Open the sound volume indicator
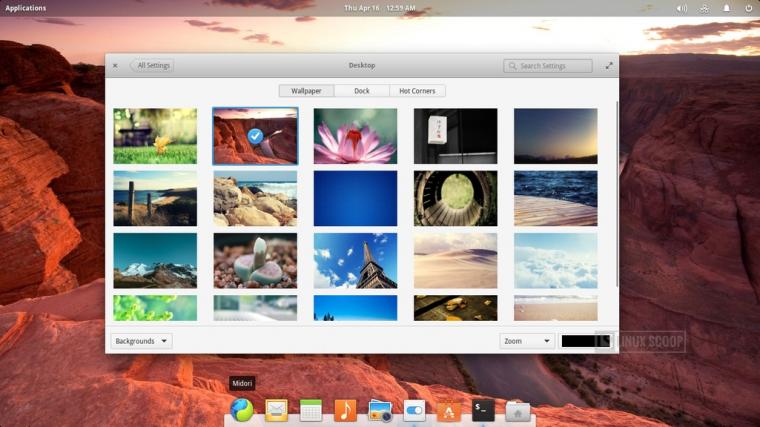760x427 pixels. pos(681,8)
